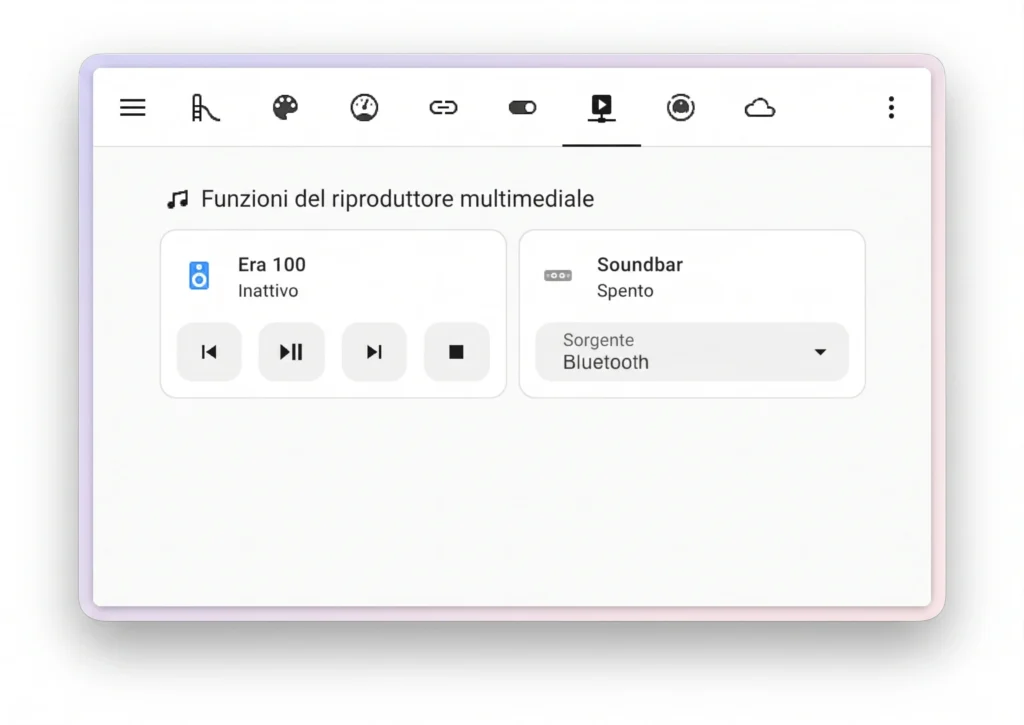Click the Era 100 name text
Screen dimensions: 1024x725
click(272, 265)
